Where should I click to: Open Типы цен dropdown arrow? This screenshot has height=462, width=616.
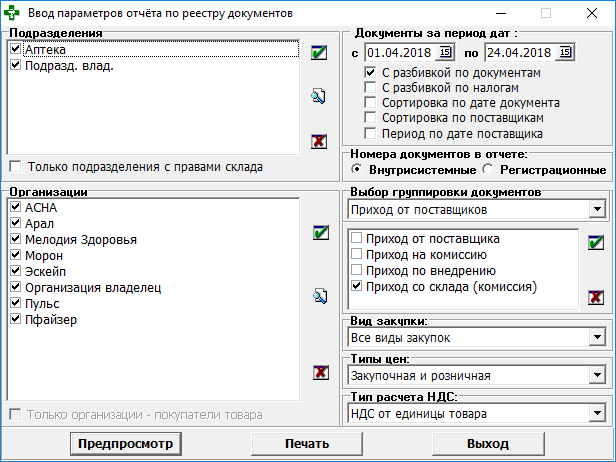click(x=597, y=376)
